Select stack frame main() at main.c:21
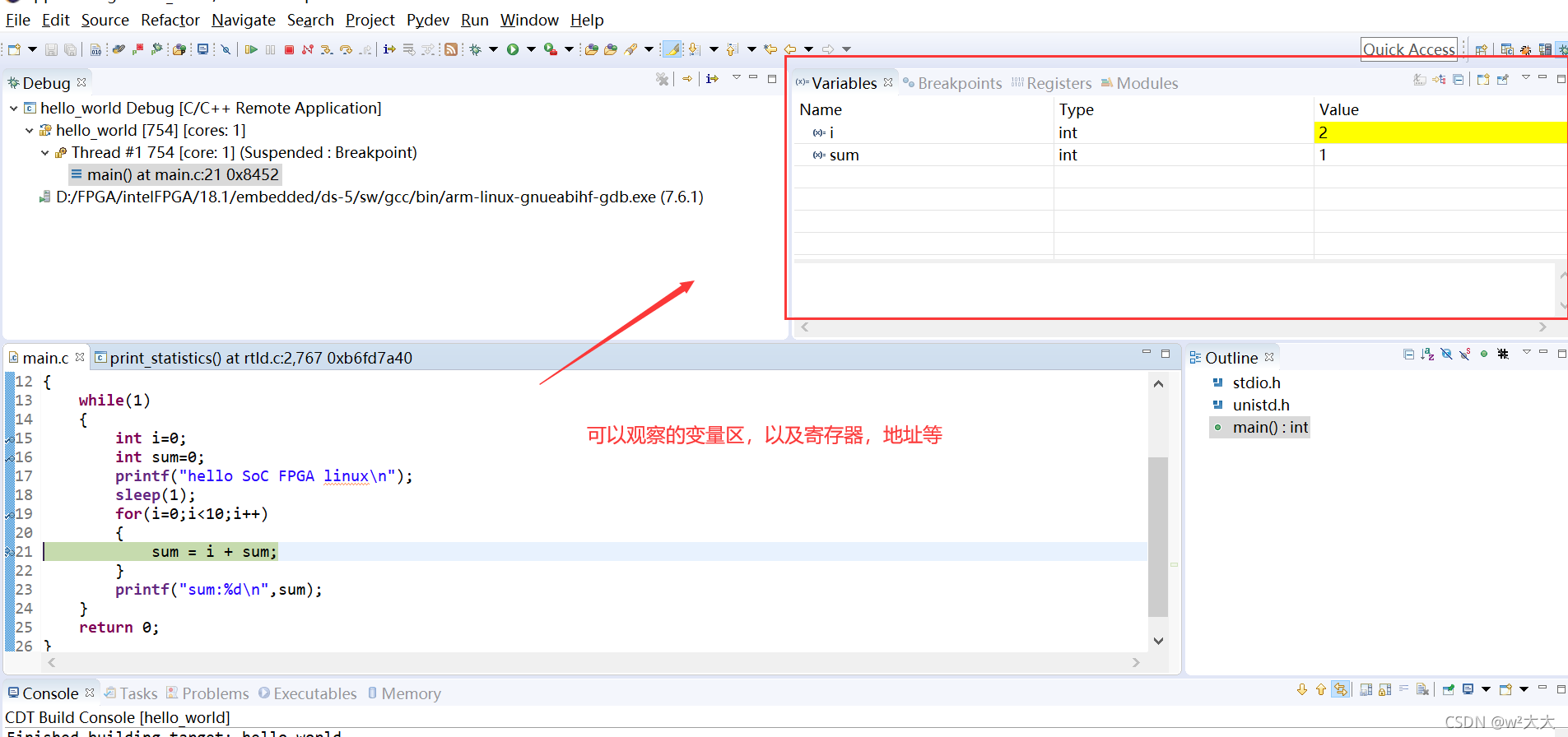Image resolution: width=1568 pixels, height=737 pixels. pyautogui.click(x=175, y=174)
